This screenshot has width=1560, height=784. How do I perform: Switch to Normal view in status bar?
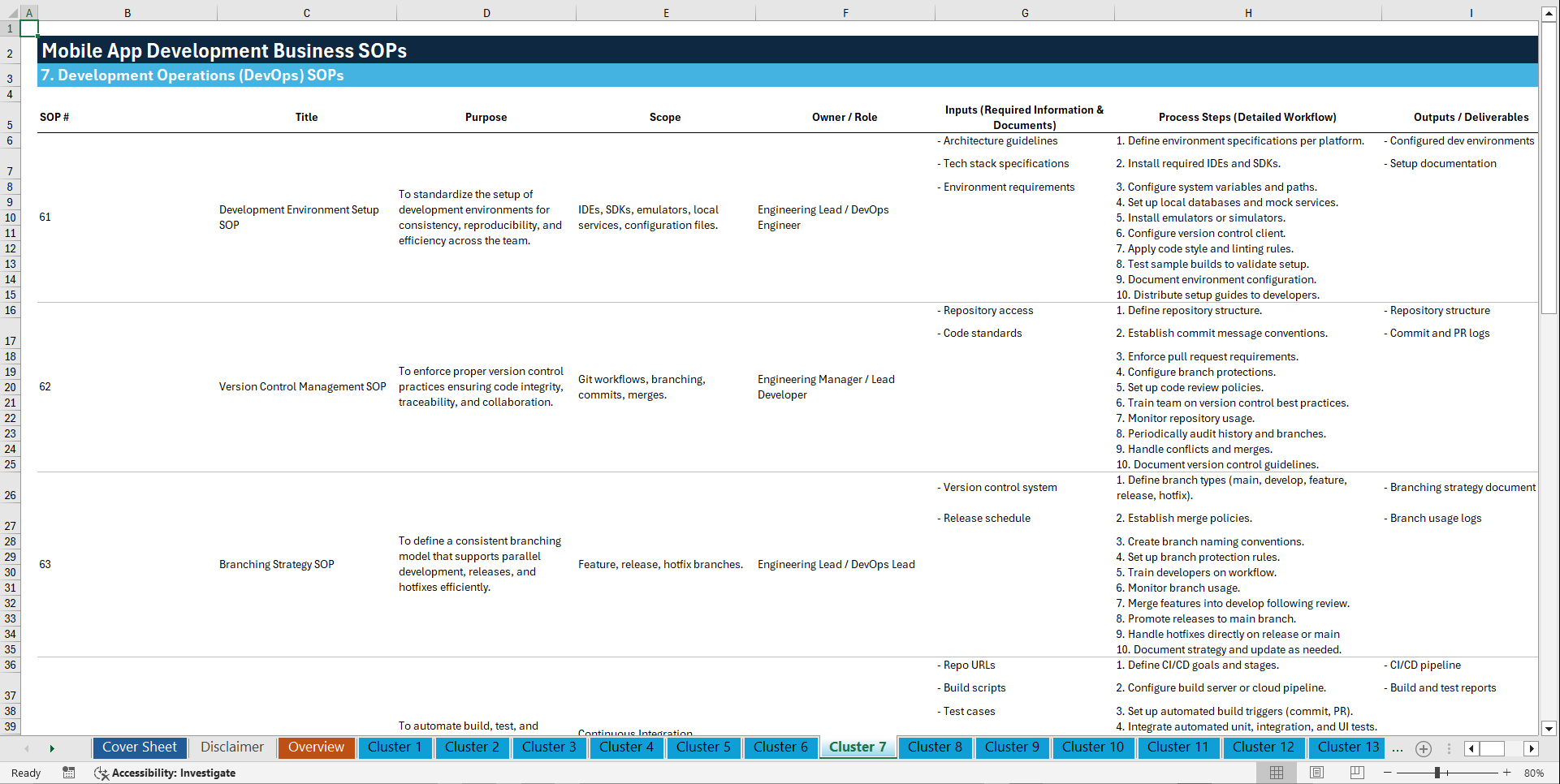pos(1275,773)
